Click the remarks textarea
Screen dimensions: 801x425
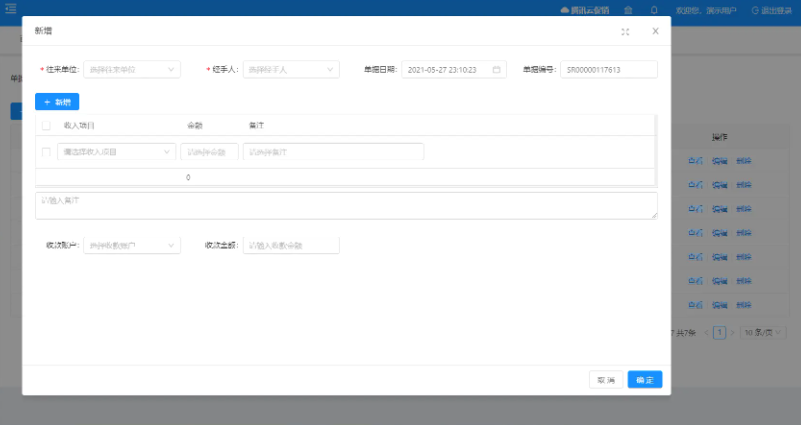pyautogui.click(x=346, y=206)
